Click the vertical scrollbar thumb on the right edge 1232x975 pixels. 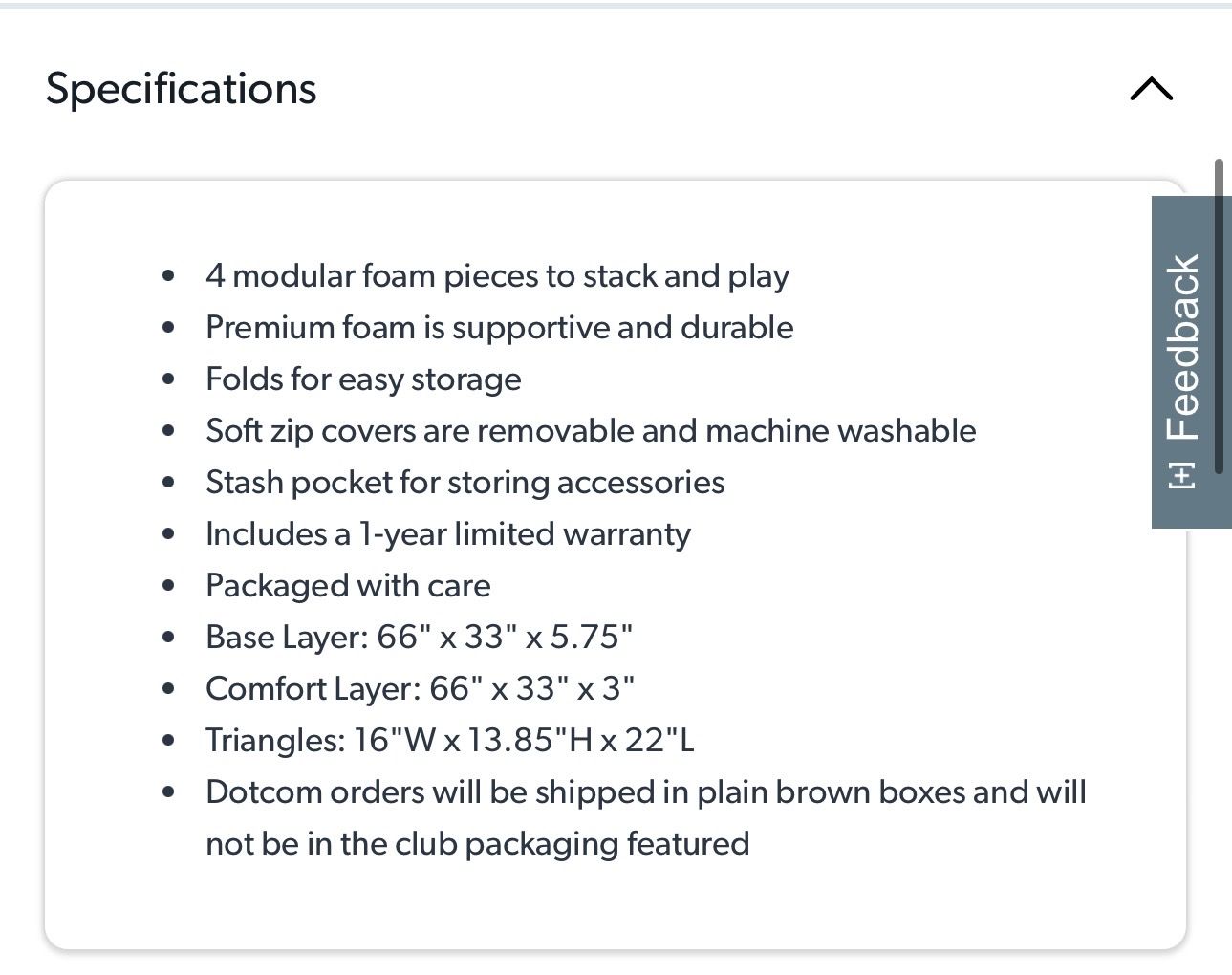pos(1219,315)
